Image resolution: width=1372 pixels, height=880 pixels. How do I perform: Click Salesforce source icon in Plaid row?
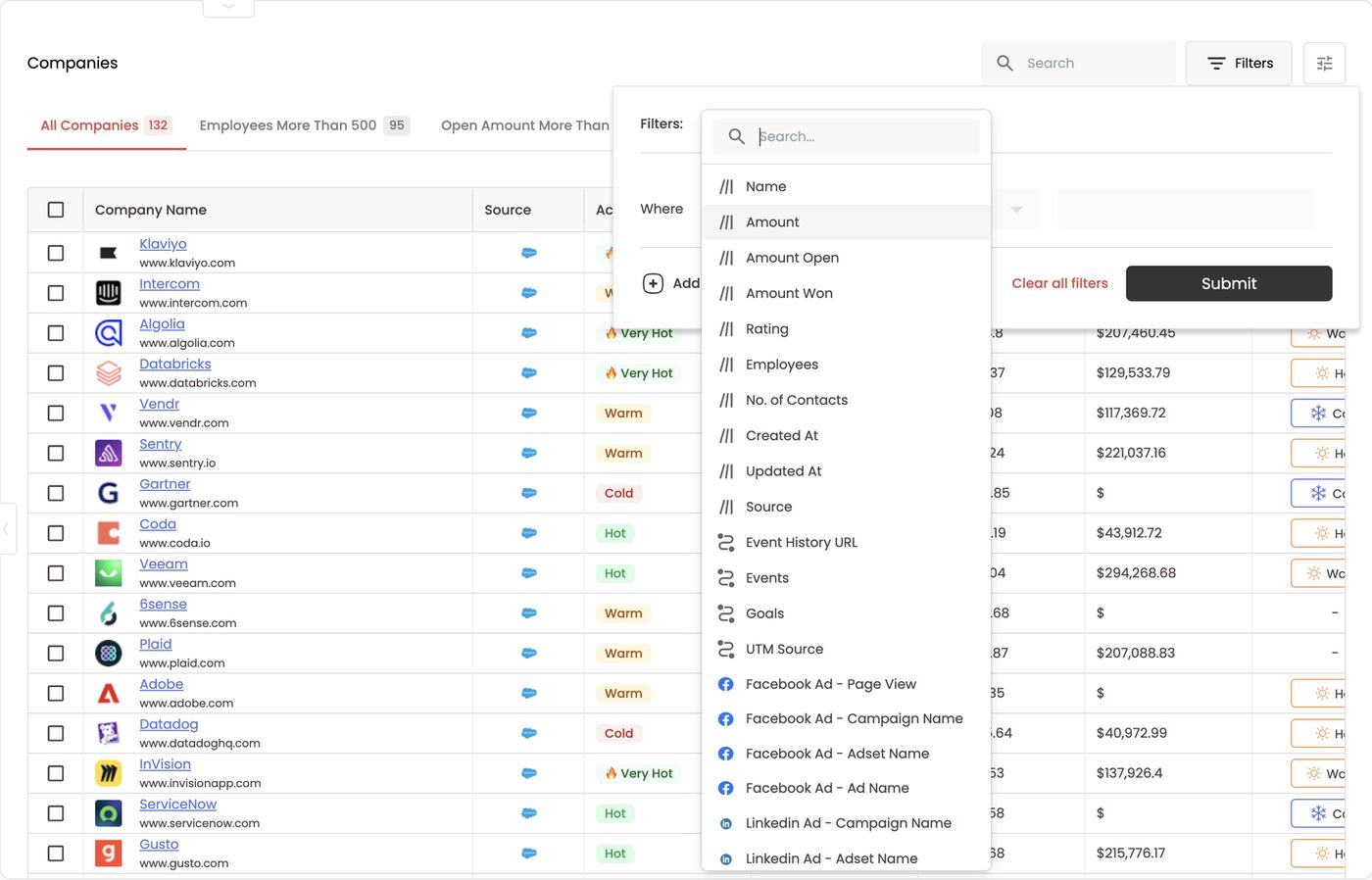coord(529,653)
